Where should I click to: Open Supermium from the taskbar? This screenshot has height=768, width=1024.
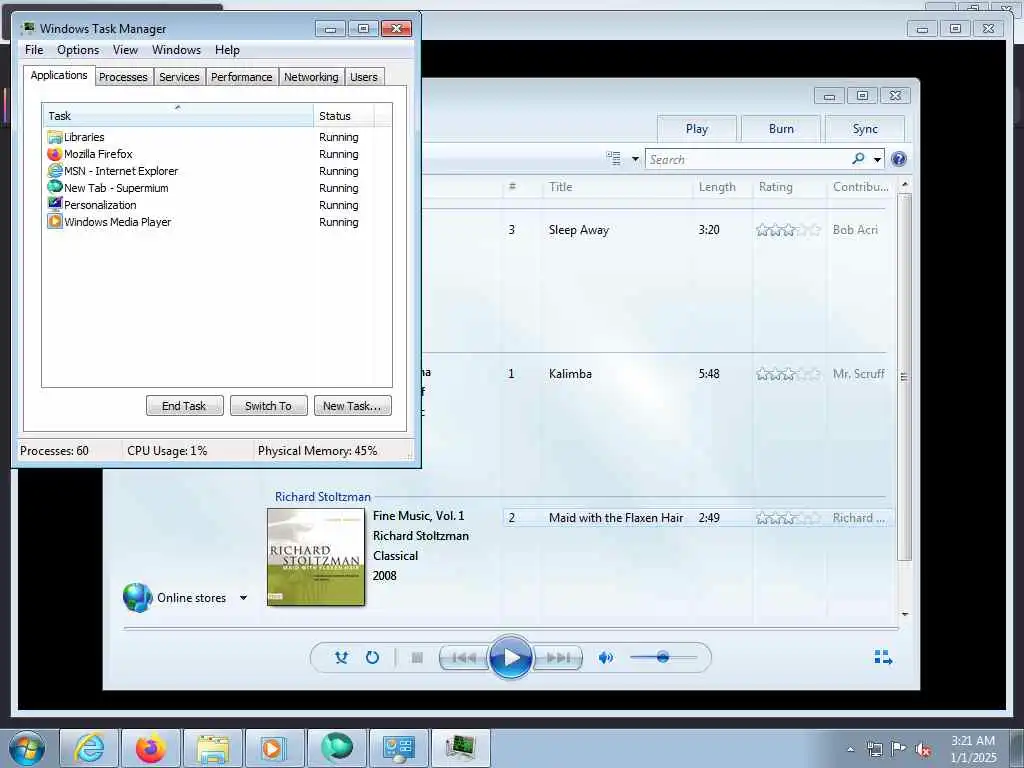336,748
